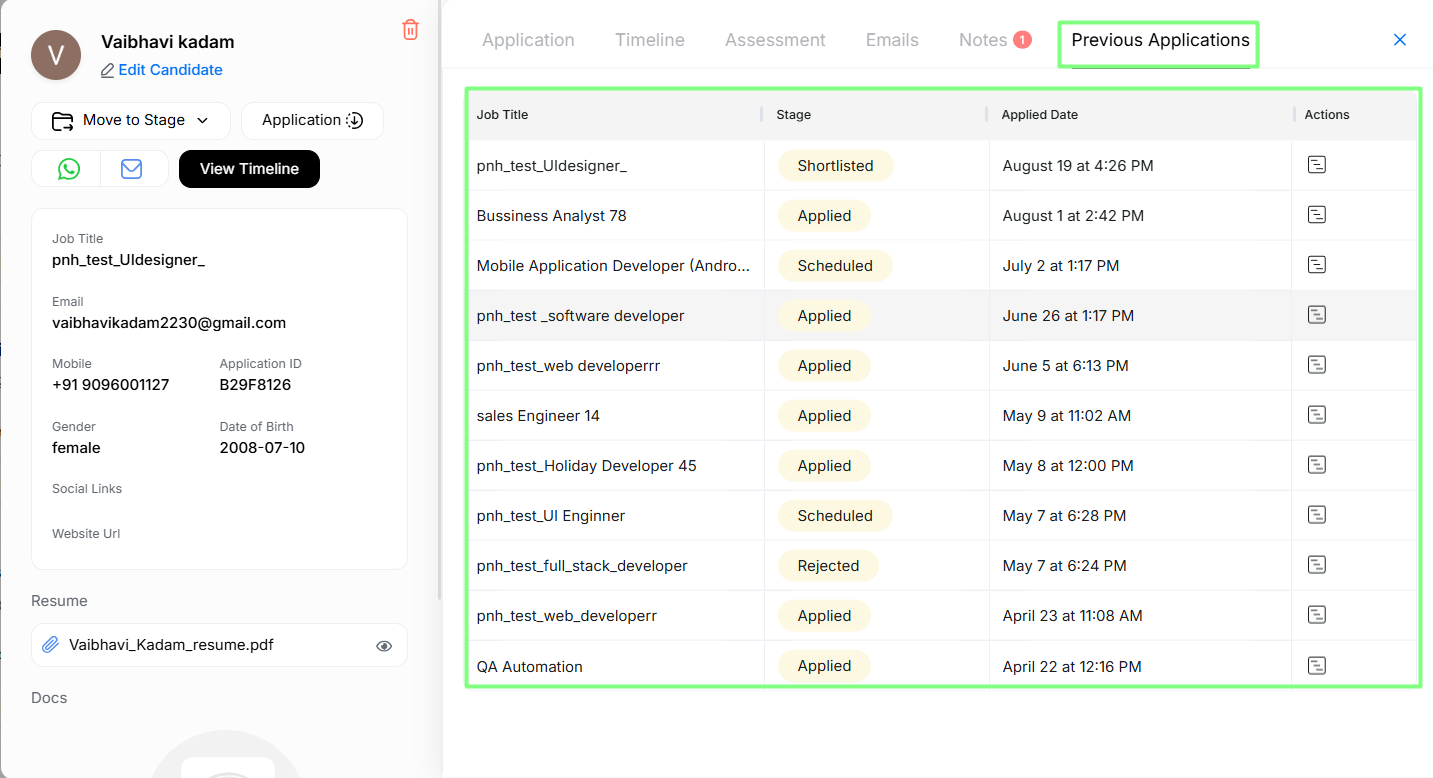Open action icon for sales Engineer 14 row

point(1317,415)
